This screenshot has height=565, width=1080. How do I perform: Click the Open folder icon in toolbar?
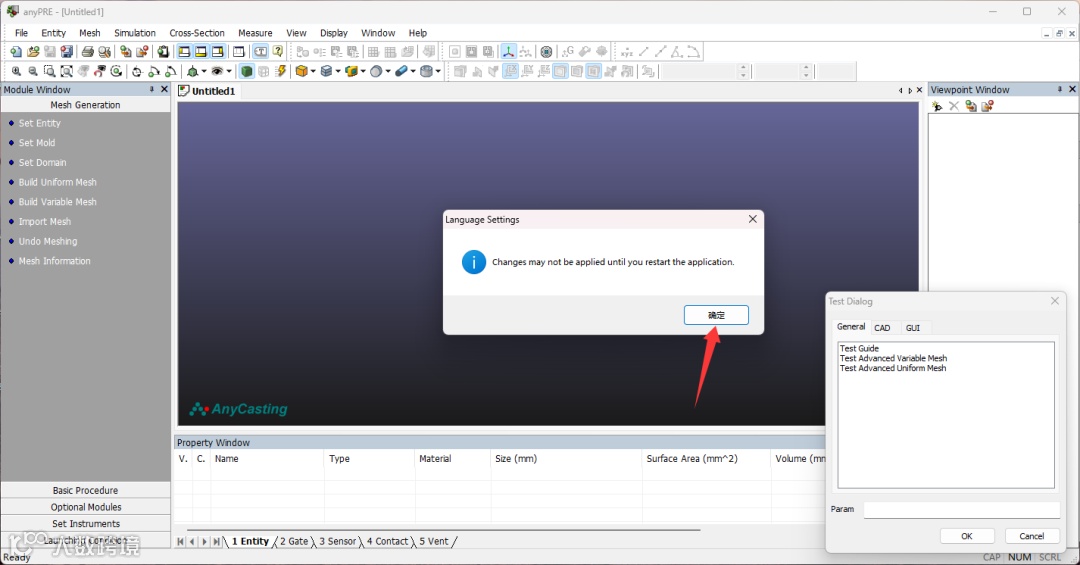click(x=32, y=52)
